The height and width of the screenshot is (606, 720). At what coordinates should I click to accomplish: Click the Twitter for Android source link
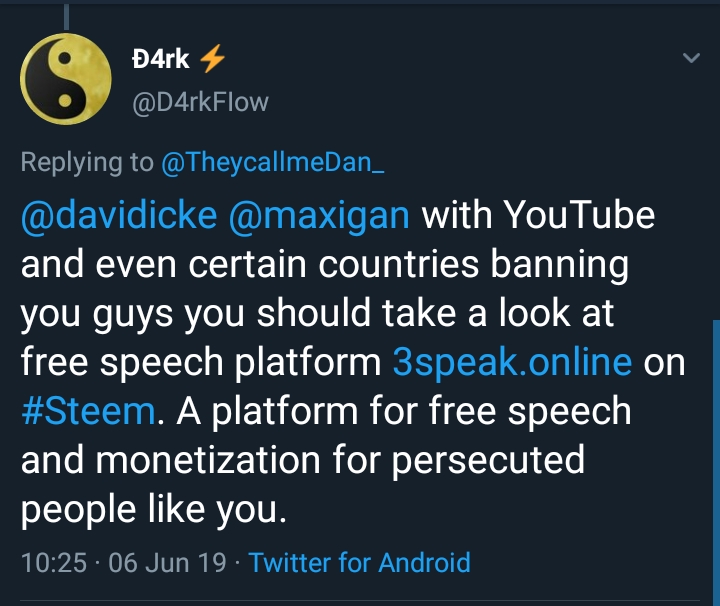point(359,562)
